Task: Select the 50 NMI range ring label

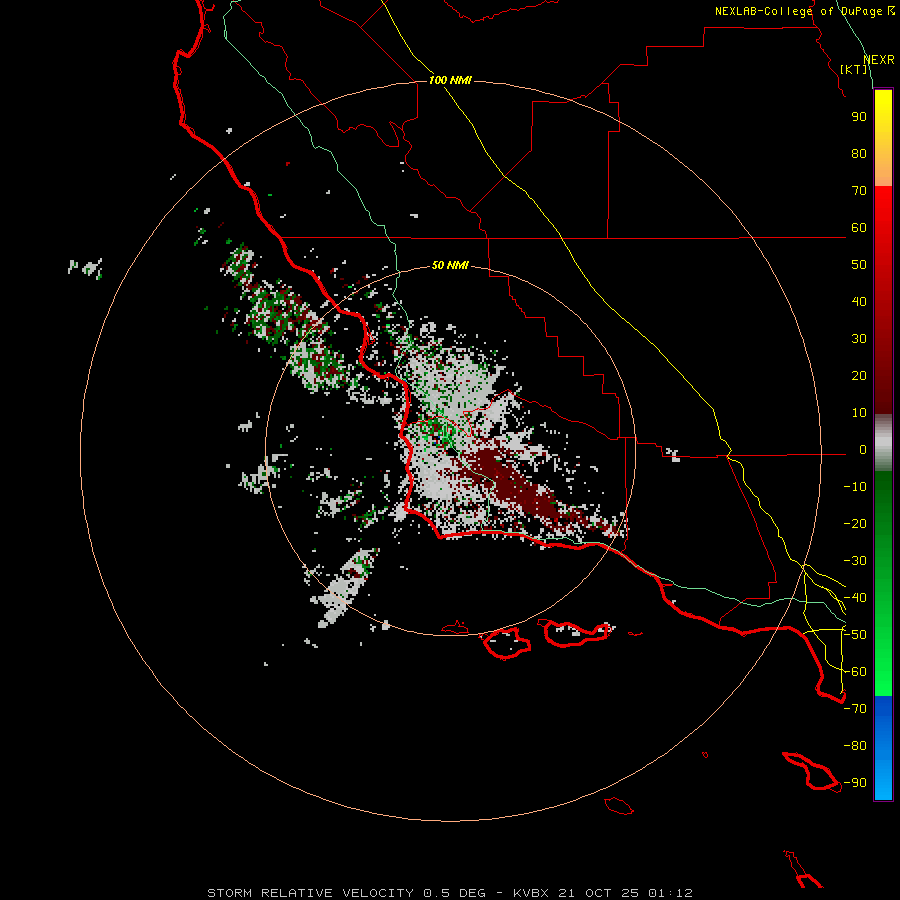Action: [x=450, y=265]
